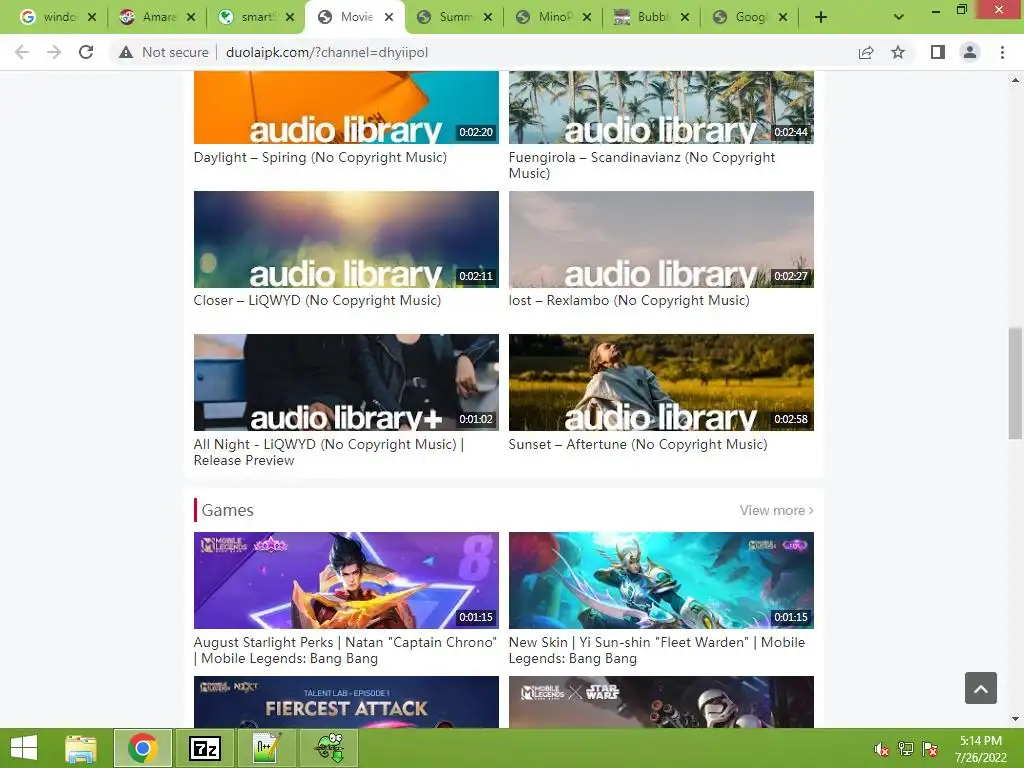
Task: Open 'lost – Rexlambo' title link
Action: click(x=629, y=300)
